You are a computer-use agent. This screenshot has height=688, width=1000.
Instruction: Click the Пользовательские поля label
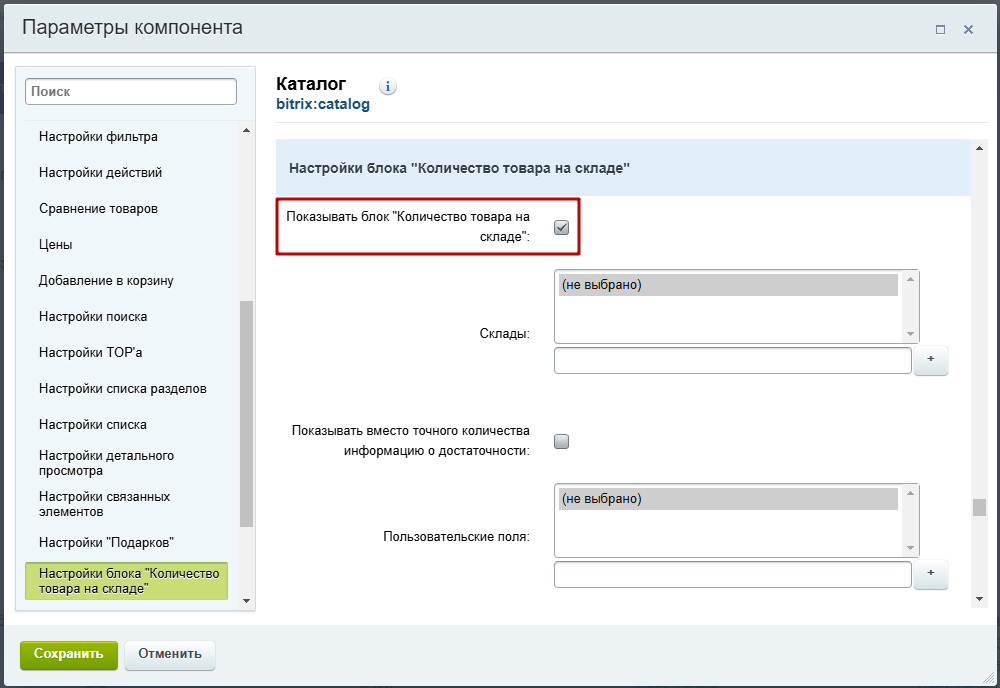pyautogui.click(x=457, y=537)
